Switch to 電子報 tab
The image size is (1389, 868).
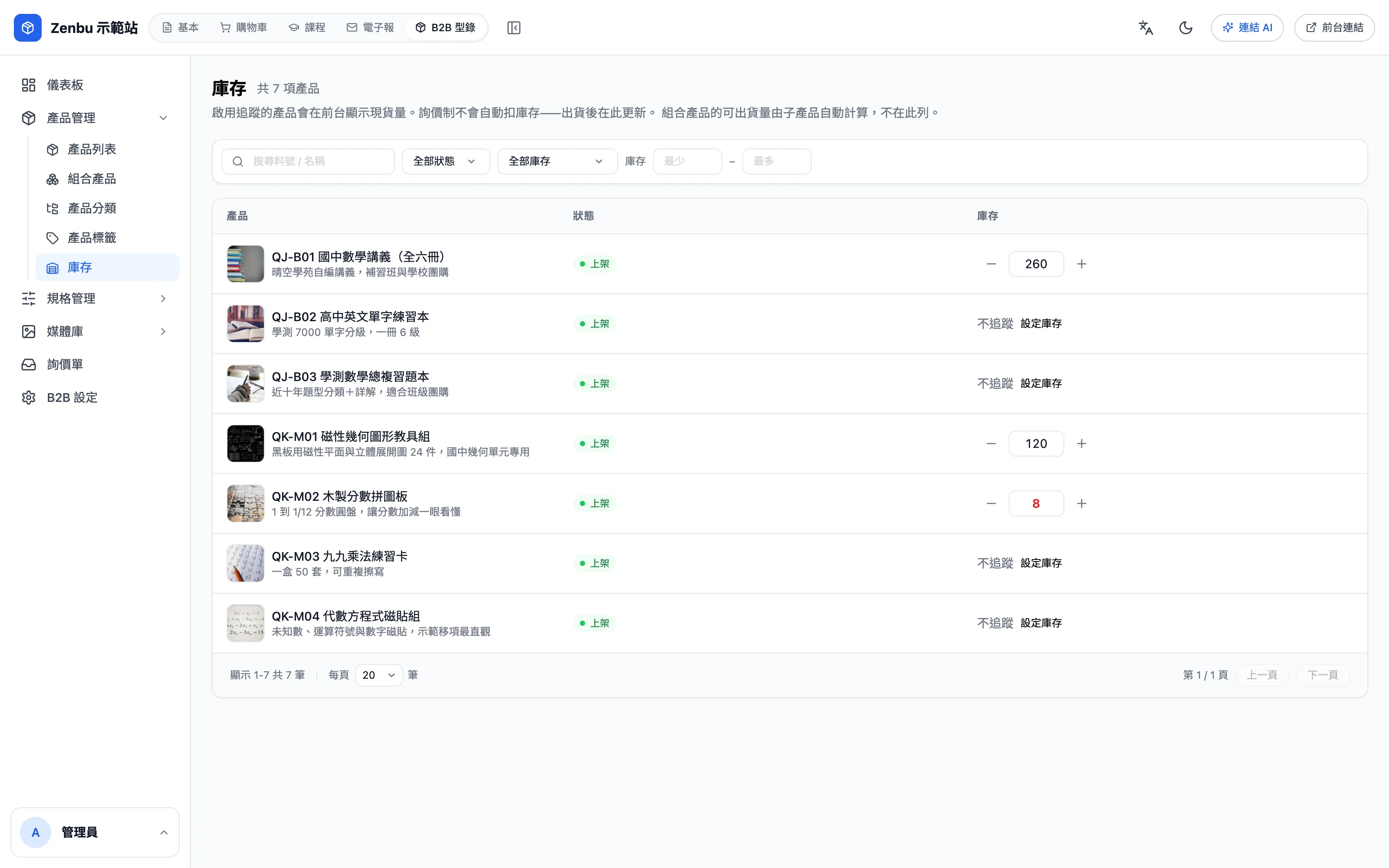[x=370, y=27]
